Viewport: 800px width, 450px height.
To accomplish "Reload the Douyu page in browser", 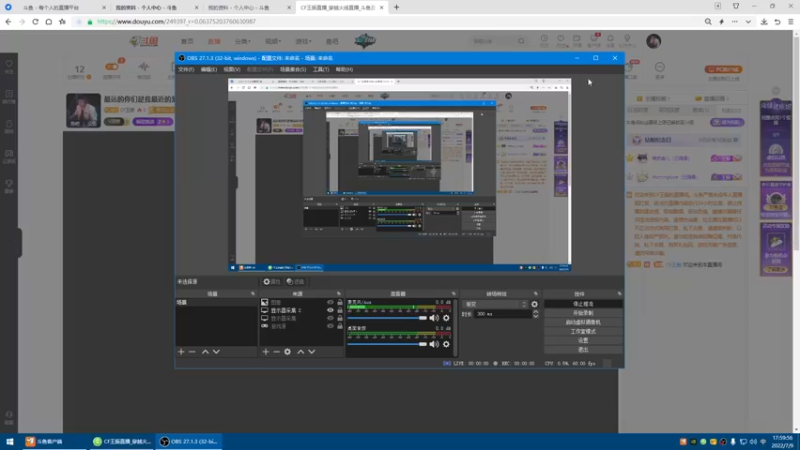I will click(x=35, y=22).
